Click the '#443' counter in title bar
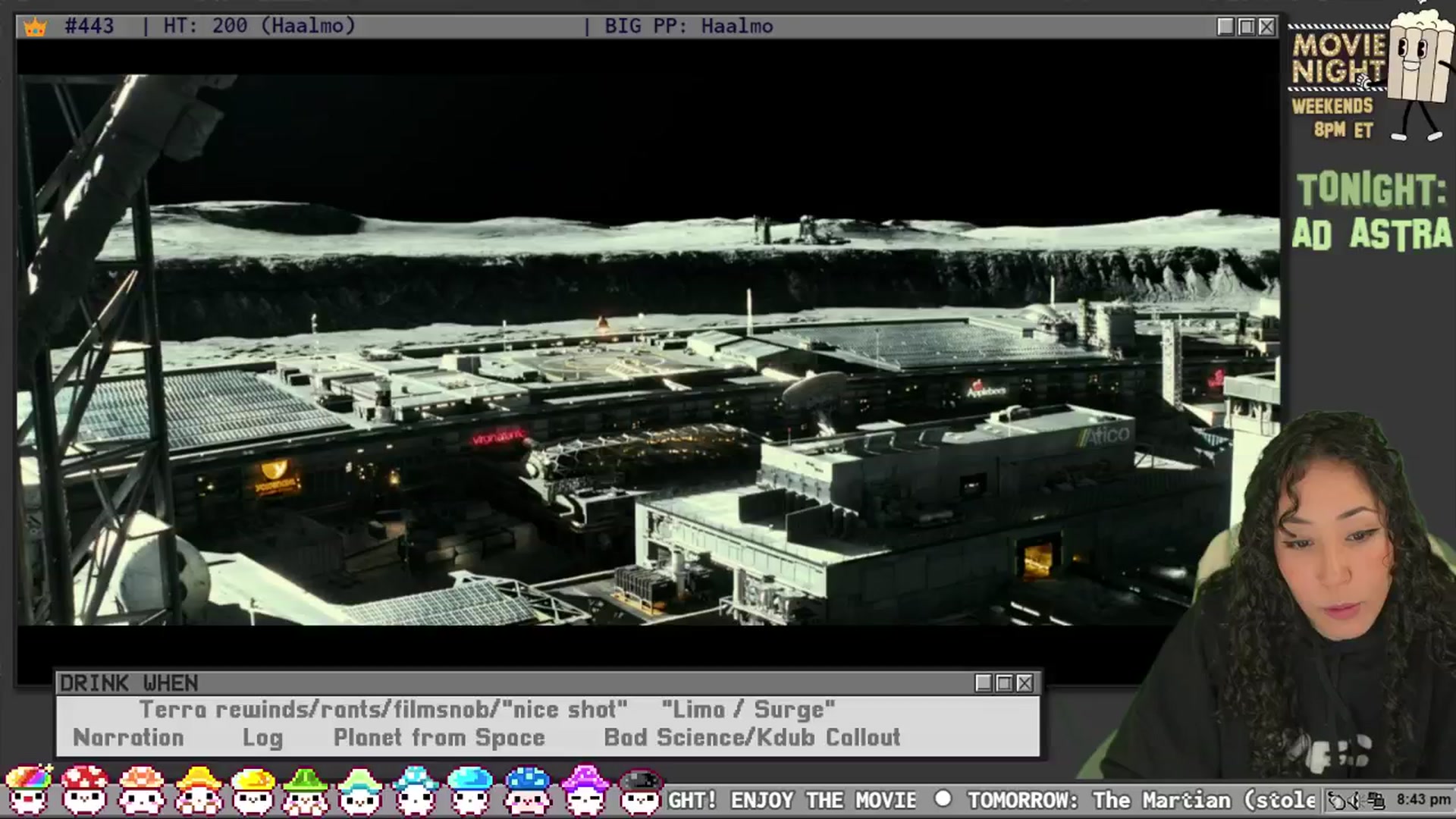Image resolution: width=1456 pixels, height=819 pixels. pyautogui.click(x=89, y=27)
